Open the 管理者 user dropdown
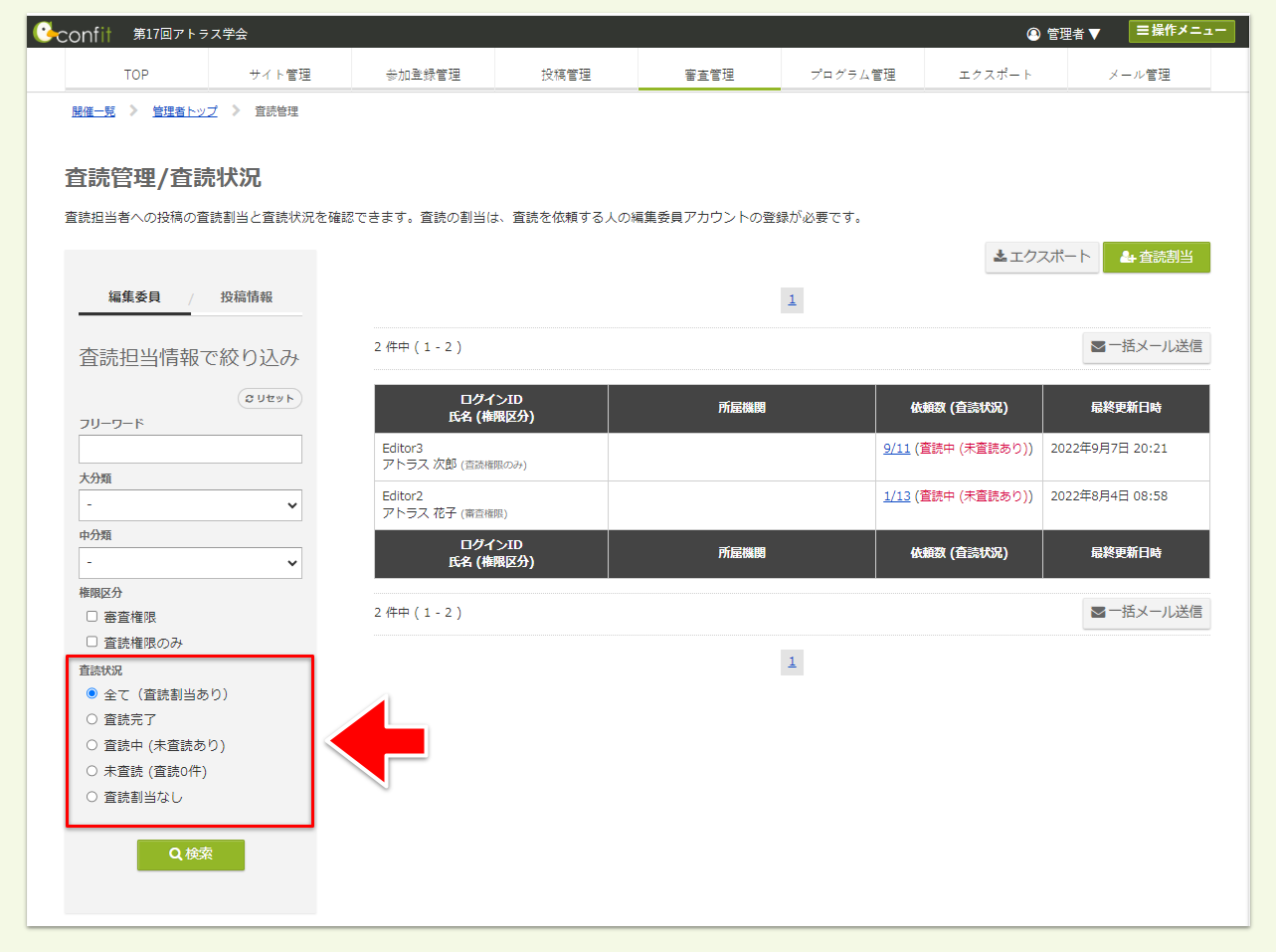 pyautogui.click(x=1064, y=34)
